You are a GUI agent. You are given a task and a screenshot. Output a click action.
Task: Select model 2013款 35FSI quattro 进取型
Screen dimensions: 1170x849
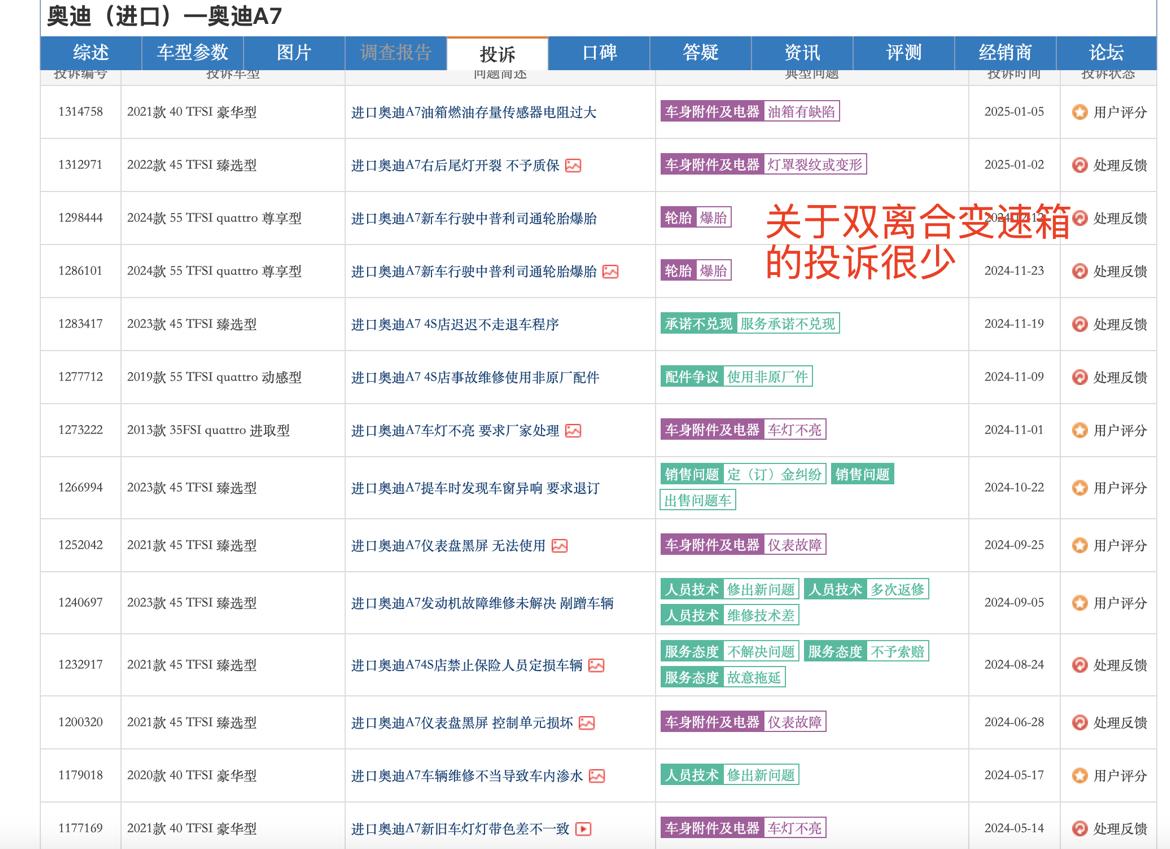[x=208, y=430]
